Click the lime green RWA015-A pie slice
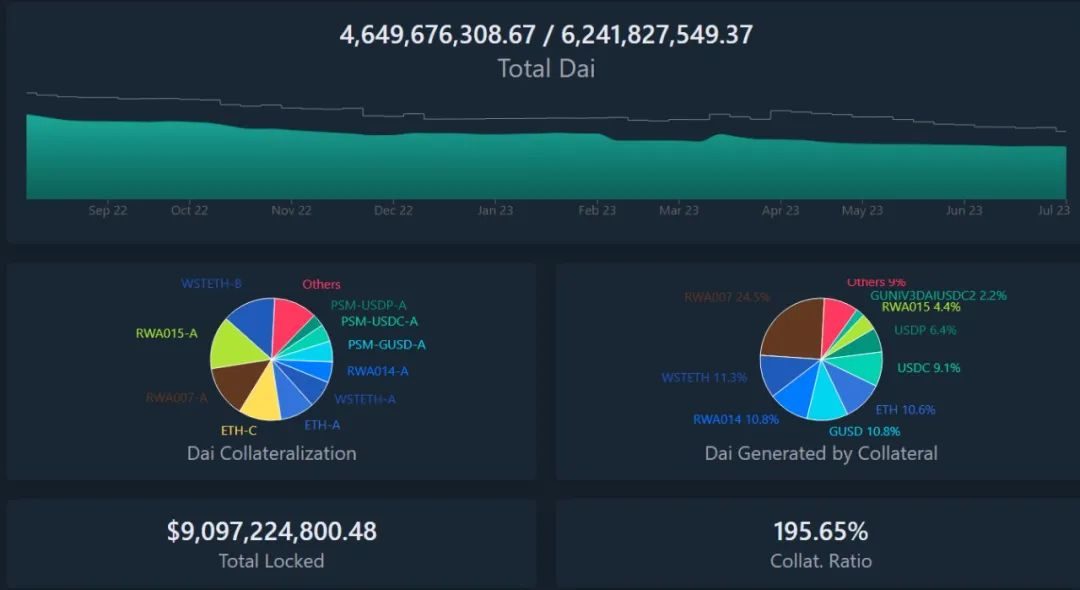The width and height of the screenshot is (1080, 590). 234,344
